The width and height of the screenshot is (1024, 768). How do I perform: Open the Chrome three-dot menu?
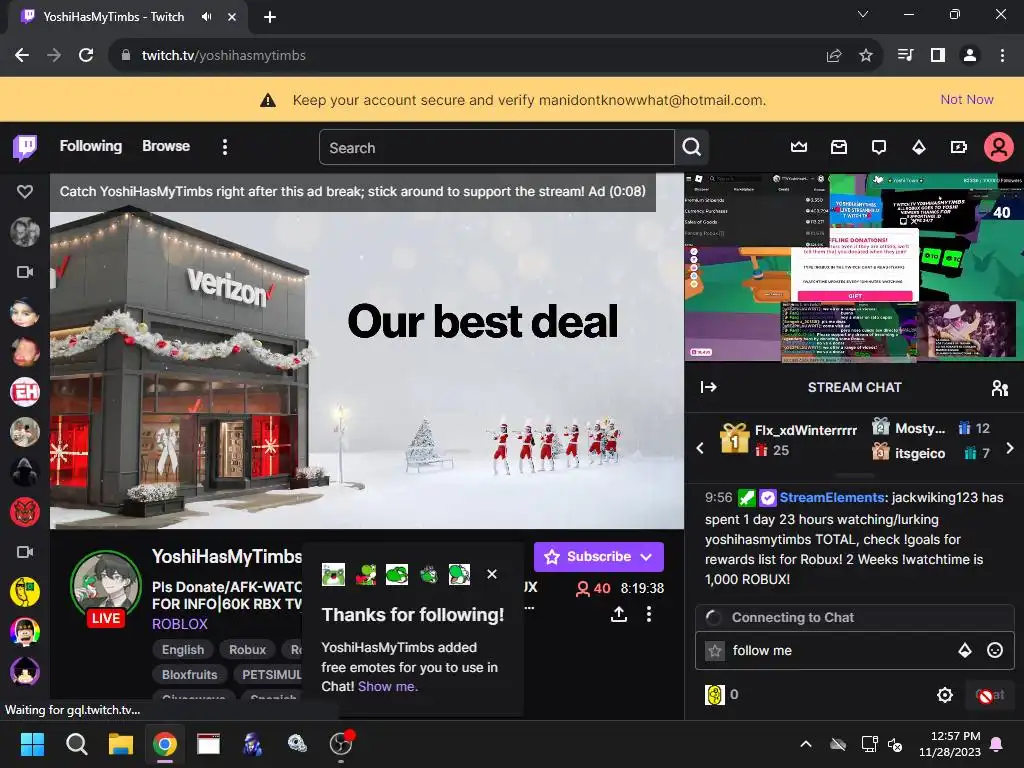pos(1002,56)
